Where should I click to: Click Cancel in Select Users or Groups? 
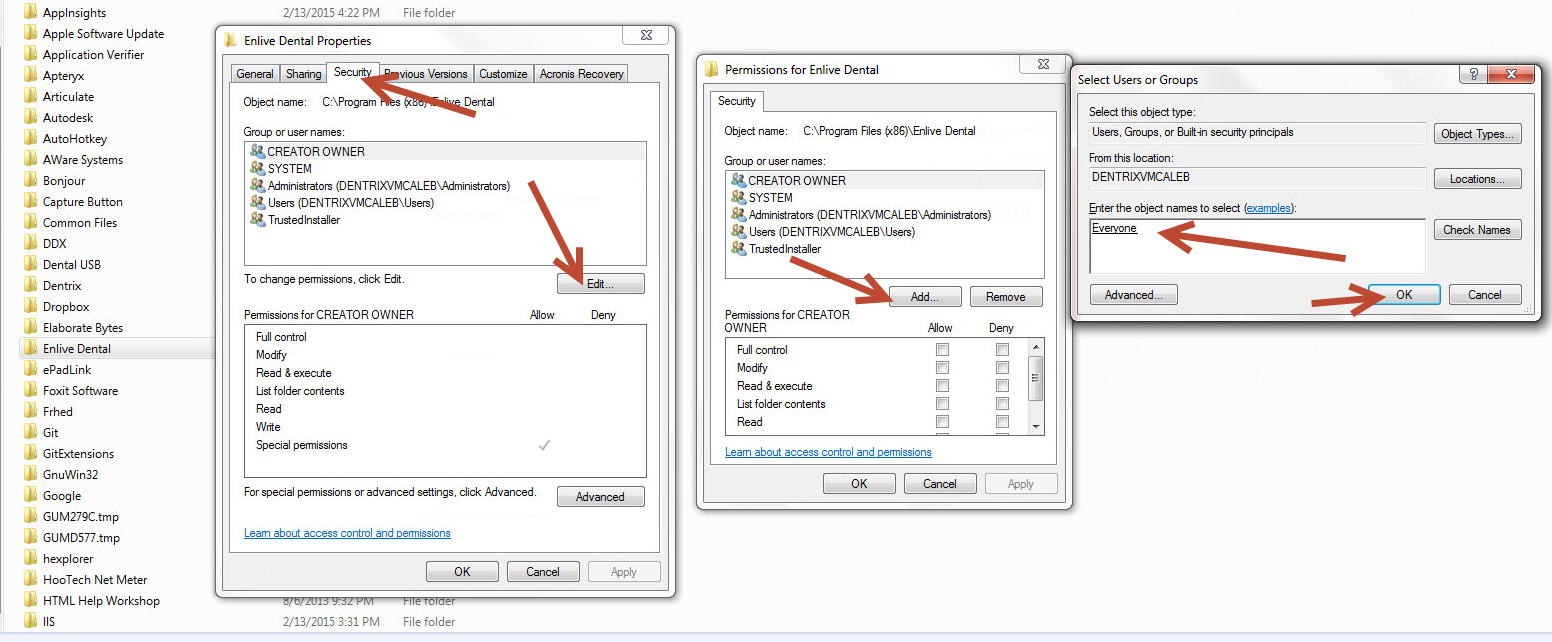pyautogui.click(x=1484, y=295)
